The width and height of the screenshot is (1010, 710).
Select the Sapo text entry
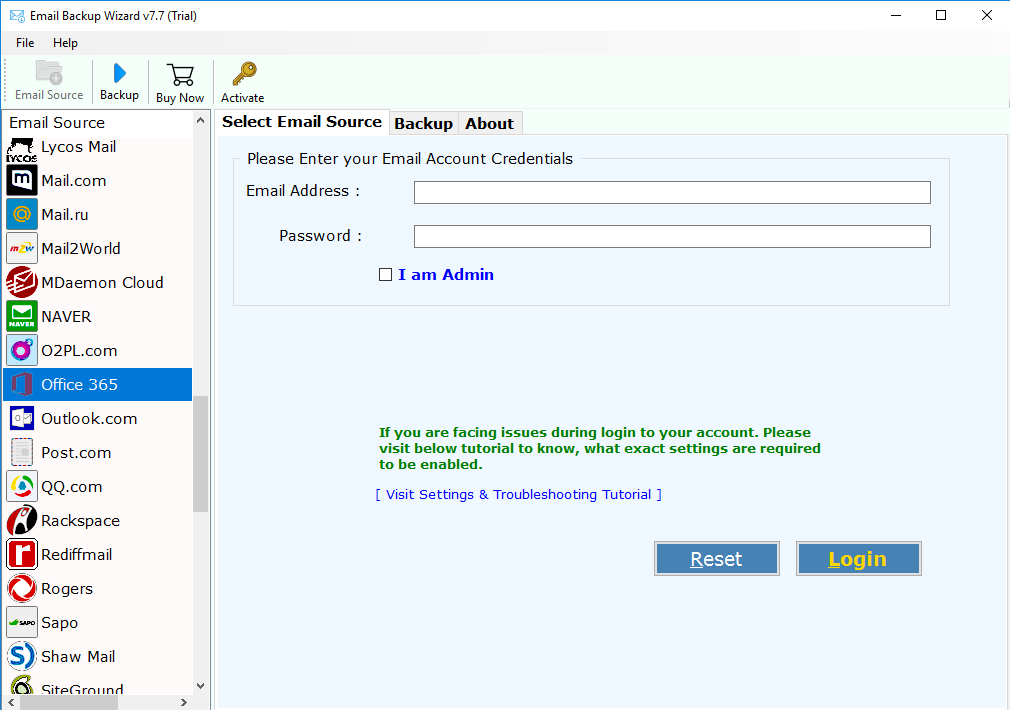tap(59, 623)
